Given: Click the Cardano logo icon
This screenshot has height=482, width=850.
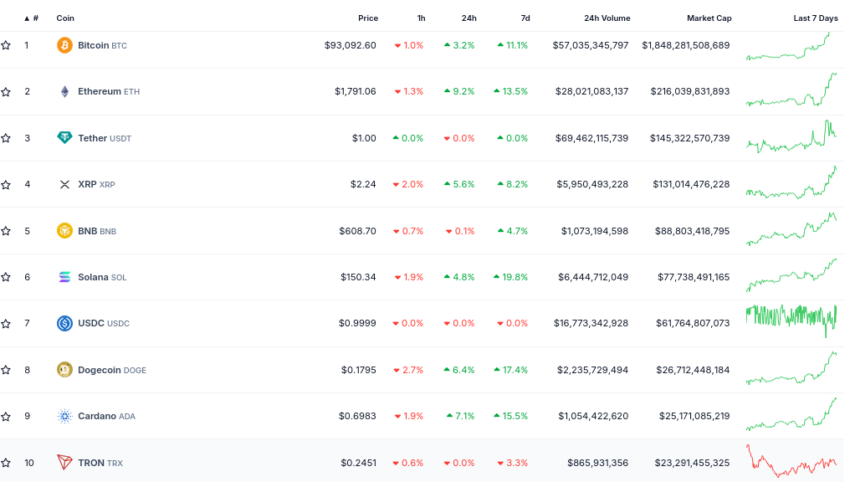Looking at the screenshot, I should (x=65, y=416).
